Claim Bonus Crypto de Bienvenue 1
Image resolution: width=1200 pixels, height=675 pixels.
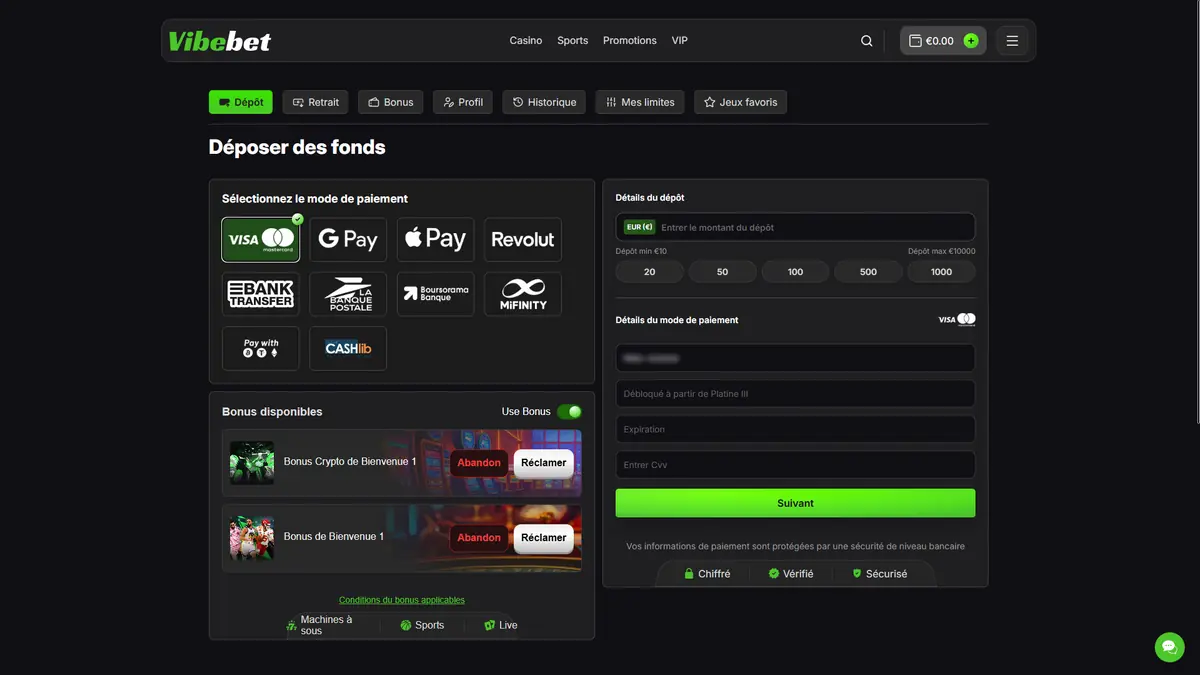(x=544, y=463)
